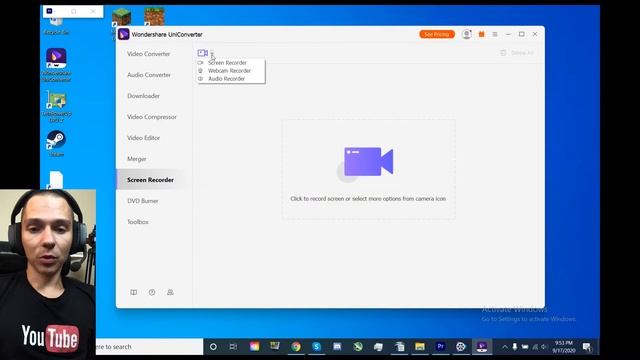640x360 pixels.
Task: Click the feedback person icon at sidebar bottom
Action: [x=170, y=292]
